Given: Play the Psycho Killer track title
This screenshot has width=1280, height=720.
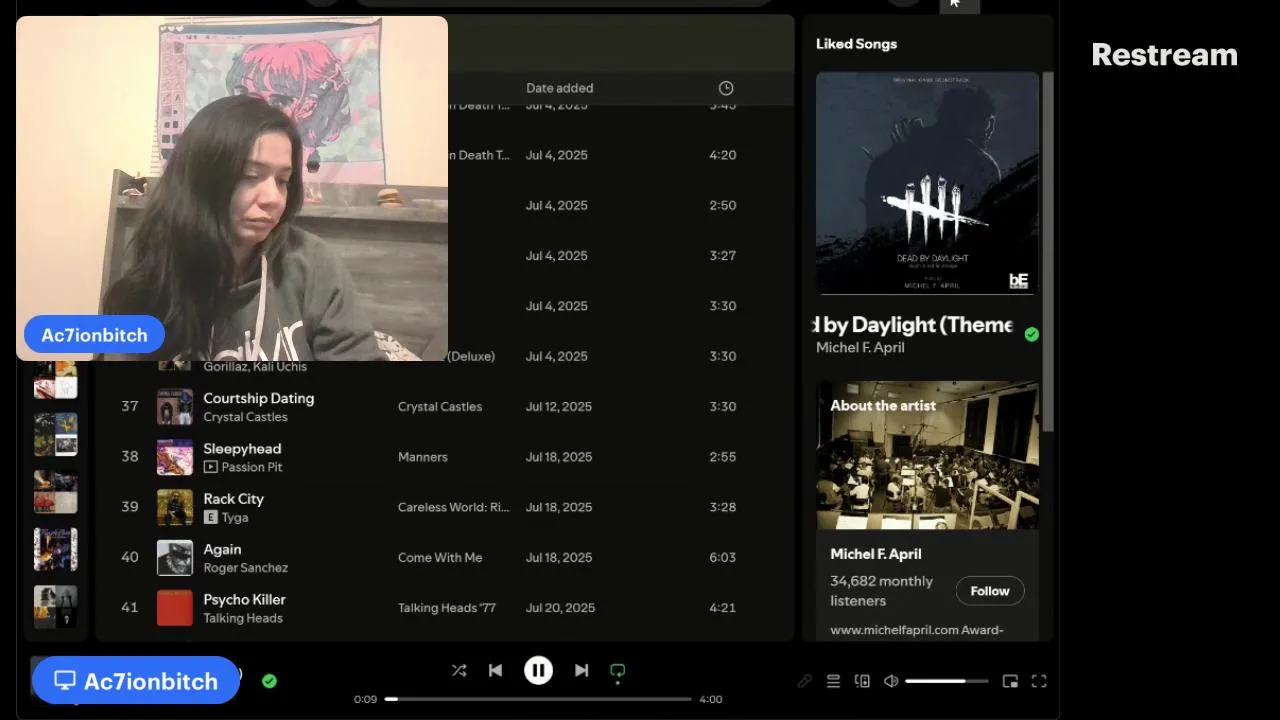Looking at the screenshot, I should 245,599.
